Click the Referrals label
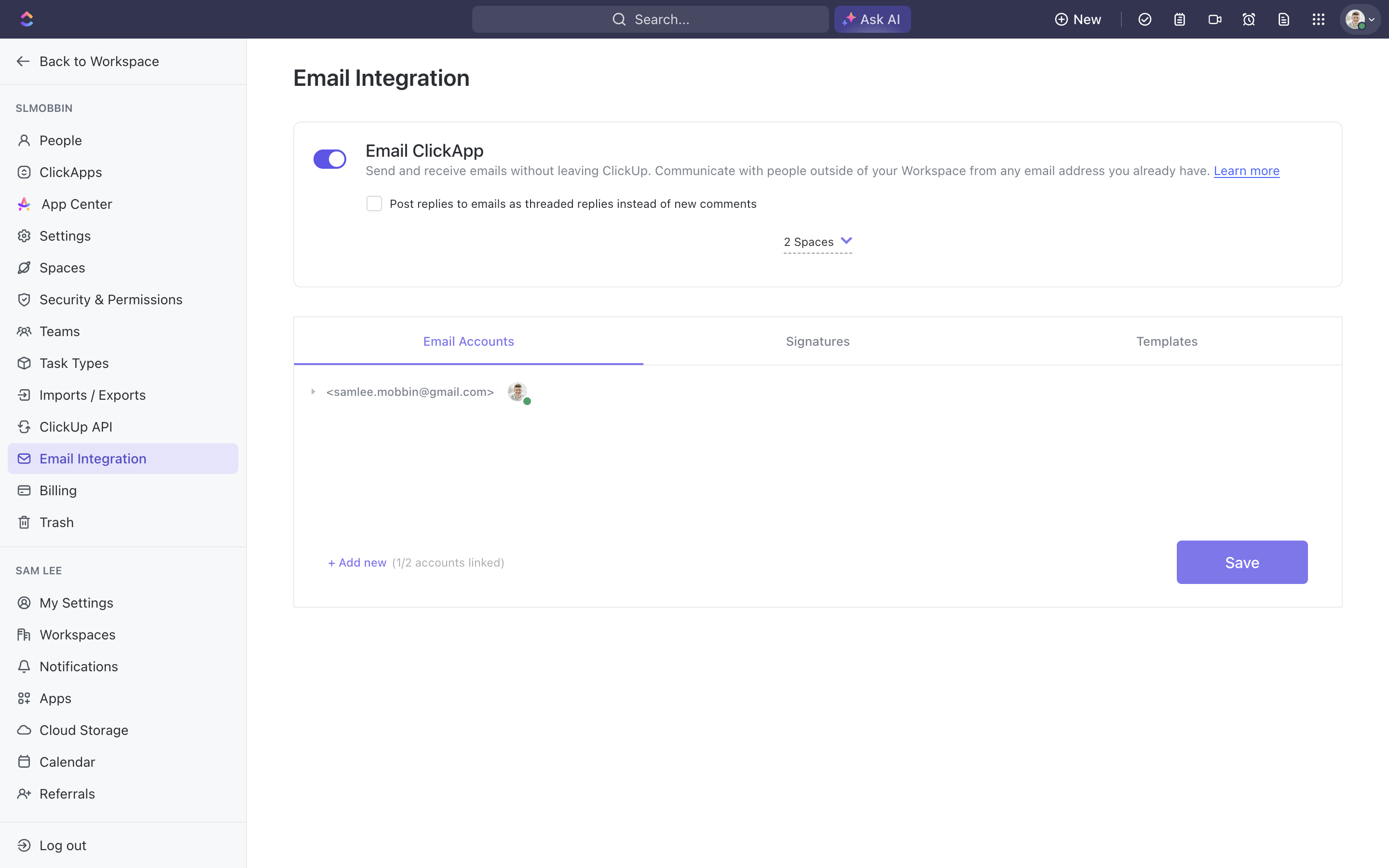Screen dimensions: 1389x868 point(67,794)
